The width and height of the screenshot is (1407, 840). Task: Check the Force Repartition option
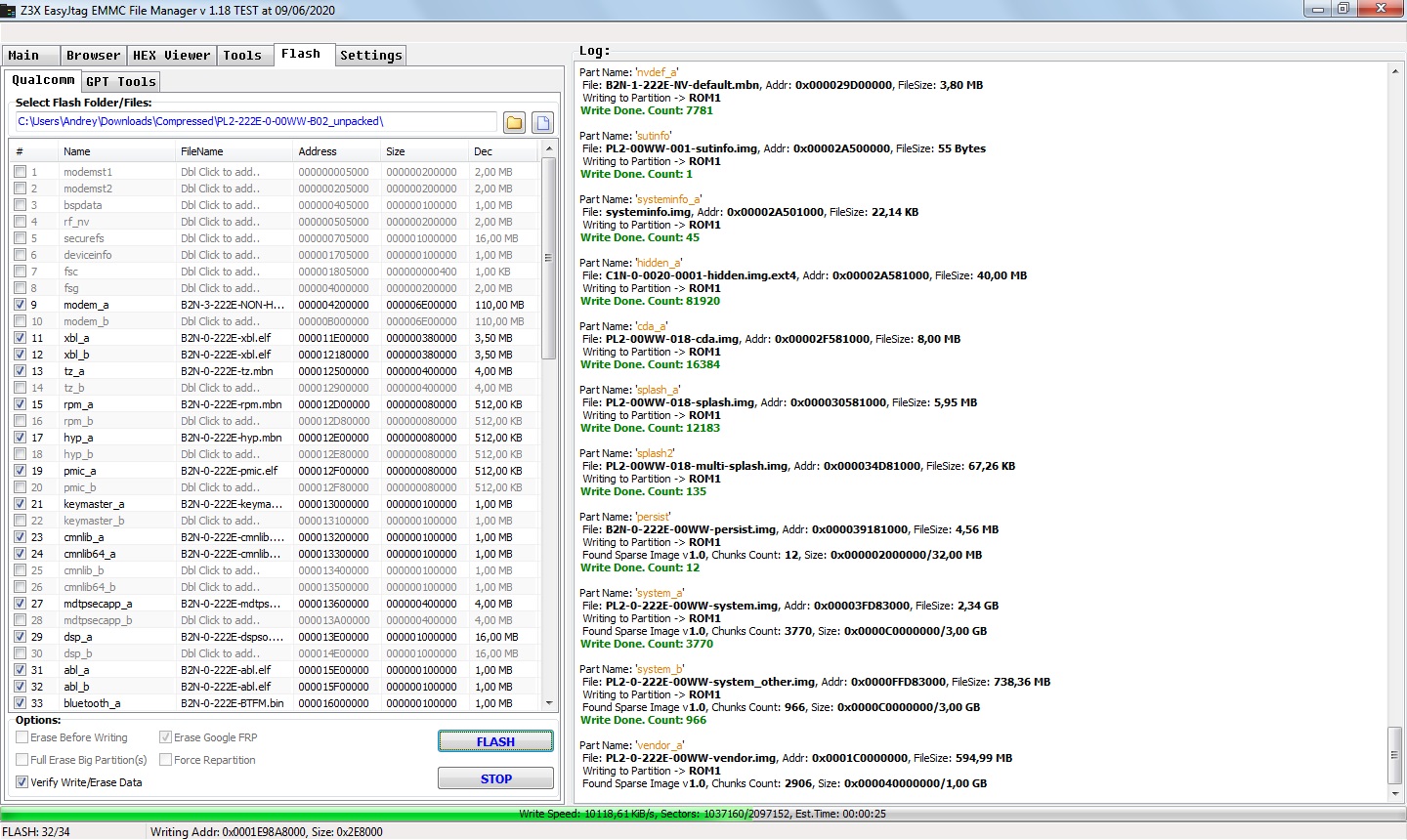point(166,760)
